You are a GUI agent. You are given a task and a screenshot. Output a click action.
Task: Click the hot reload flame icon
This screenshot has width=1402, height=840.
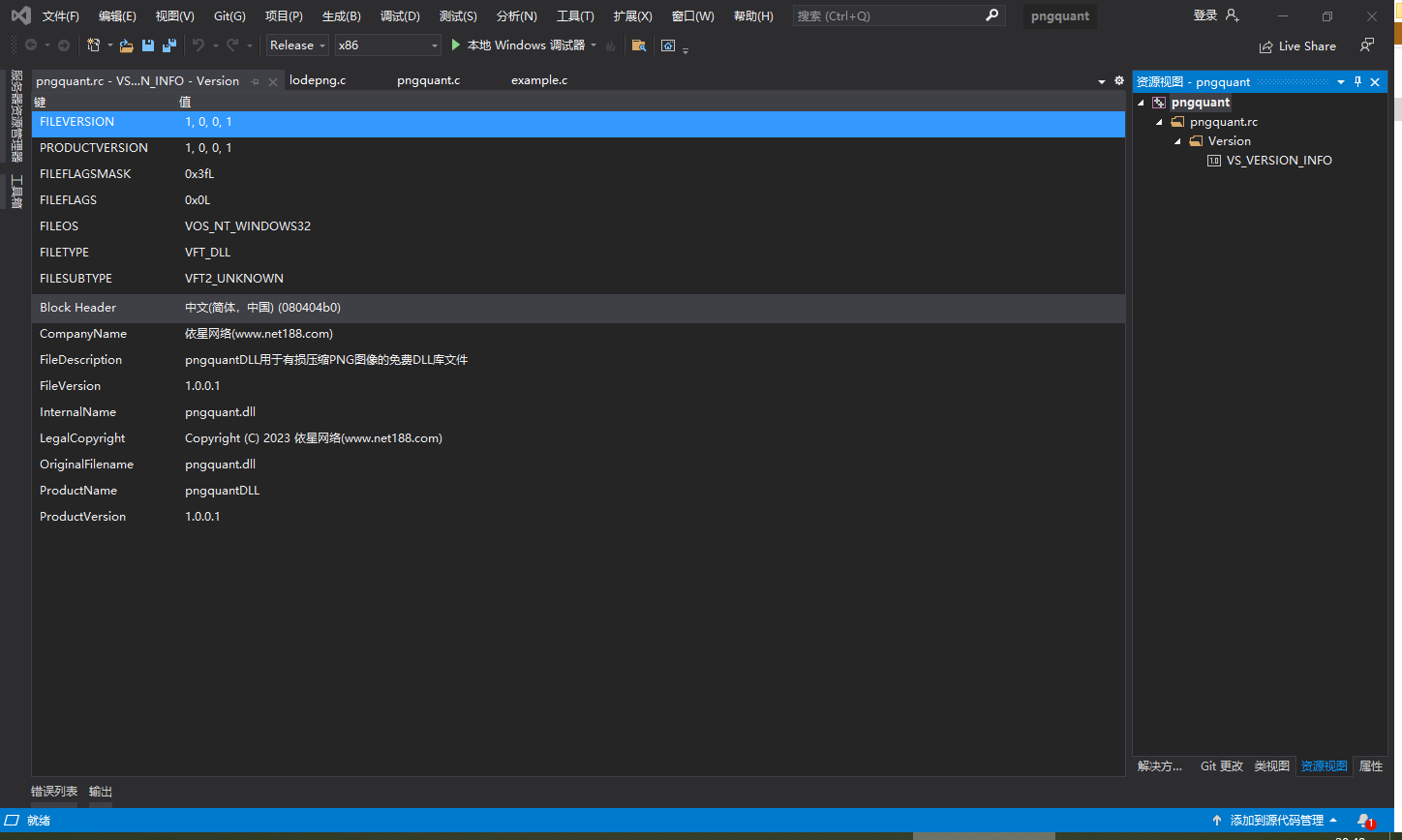(610, 45)
